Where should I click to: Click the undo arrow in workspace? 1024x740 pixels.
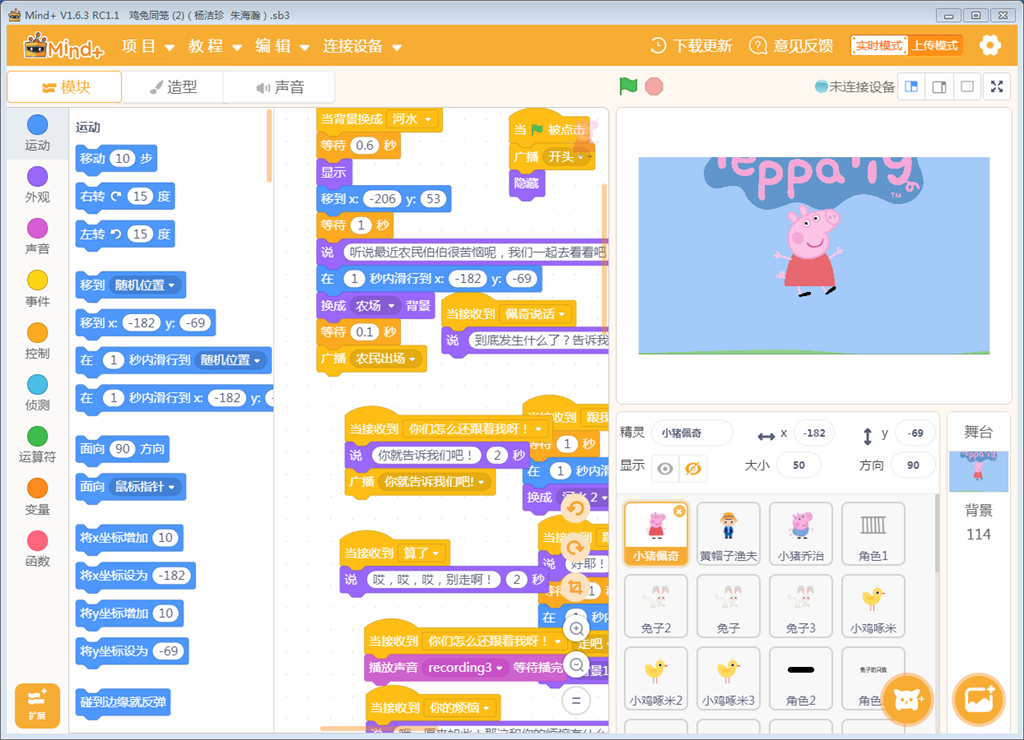click(x=575, y=509)
